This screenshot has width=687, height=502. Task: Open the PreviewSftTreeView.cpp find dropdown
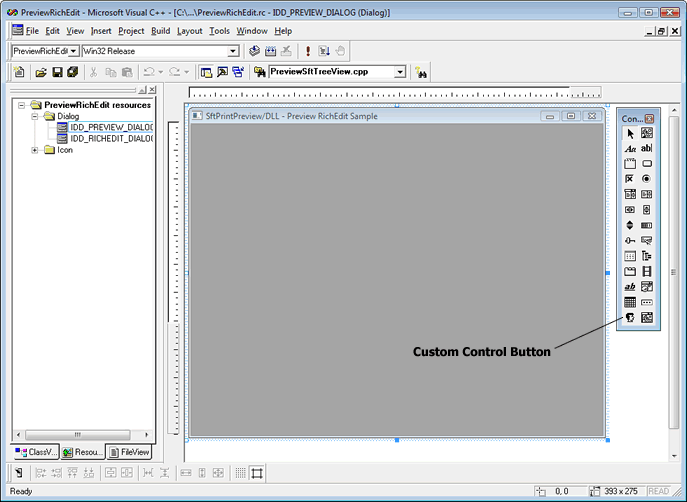point(400,72)
